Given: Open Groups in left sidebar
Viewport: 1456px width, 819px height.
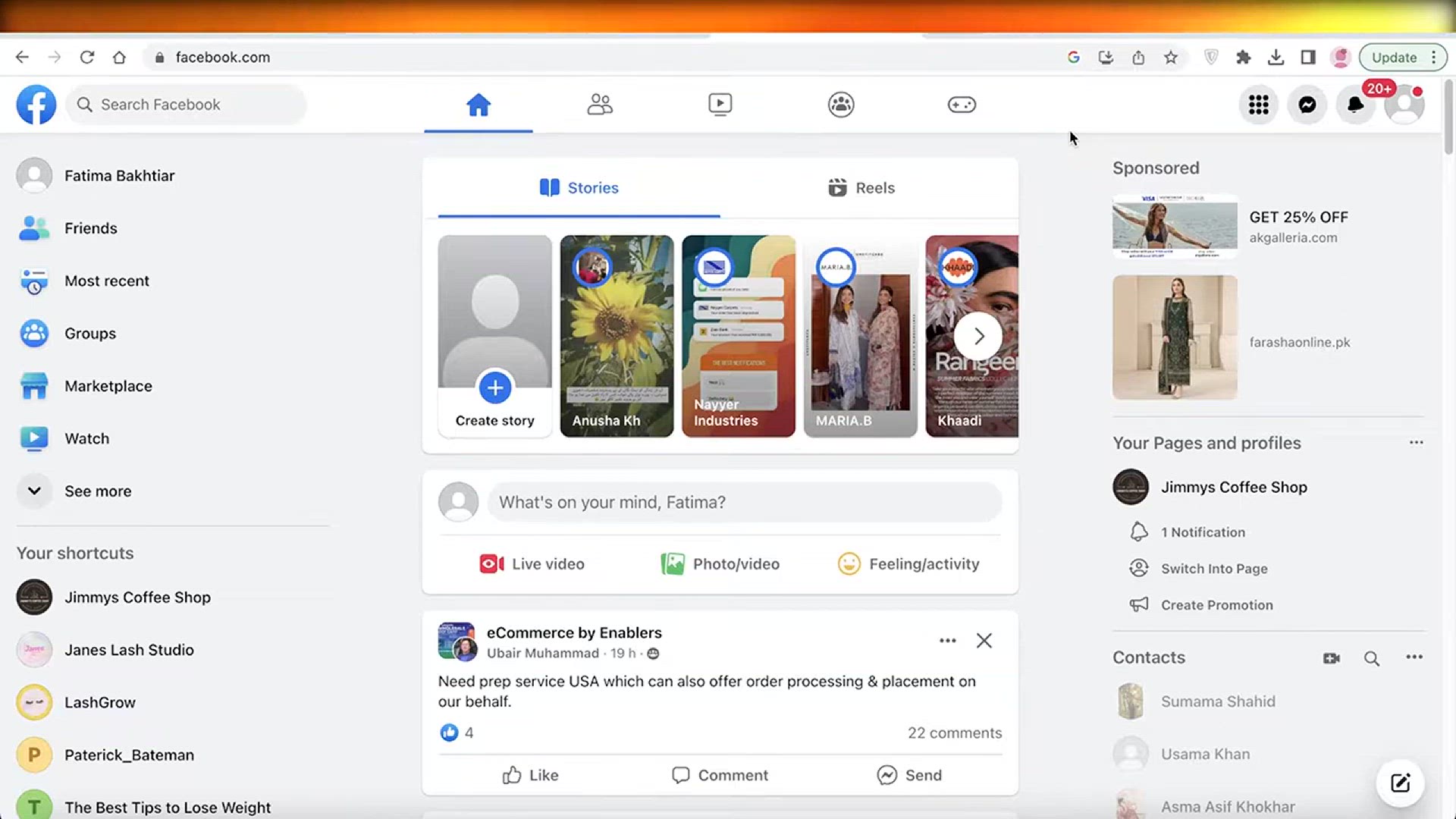Looking at the screenshot, I should pos(173,334).
